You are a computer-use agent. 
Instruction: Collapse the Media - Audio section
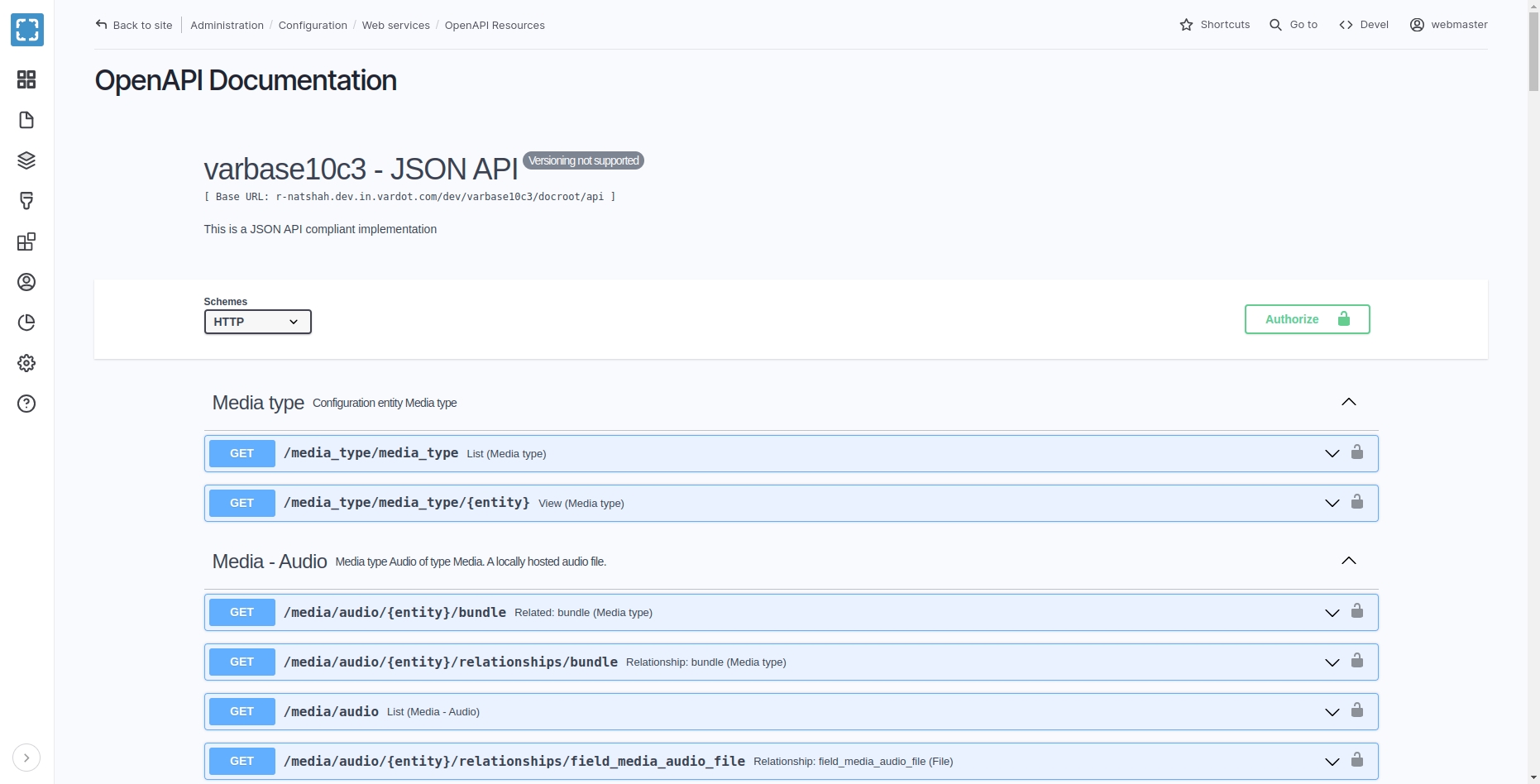[1348, 561]
